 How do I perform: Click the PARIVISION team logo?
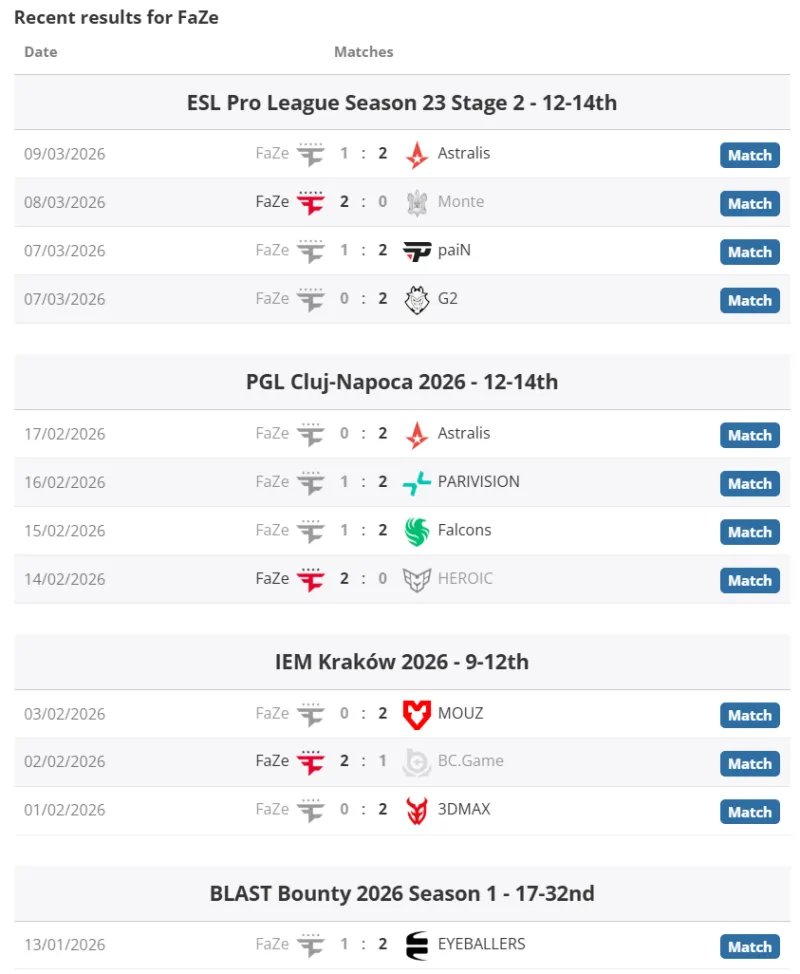click(x=416, y=483)
